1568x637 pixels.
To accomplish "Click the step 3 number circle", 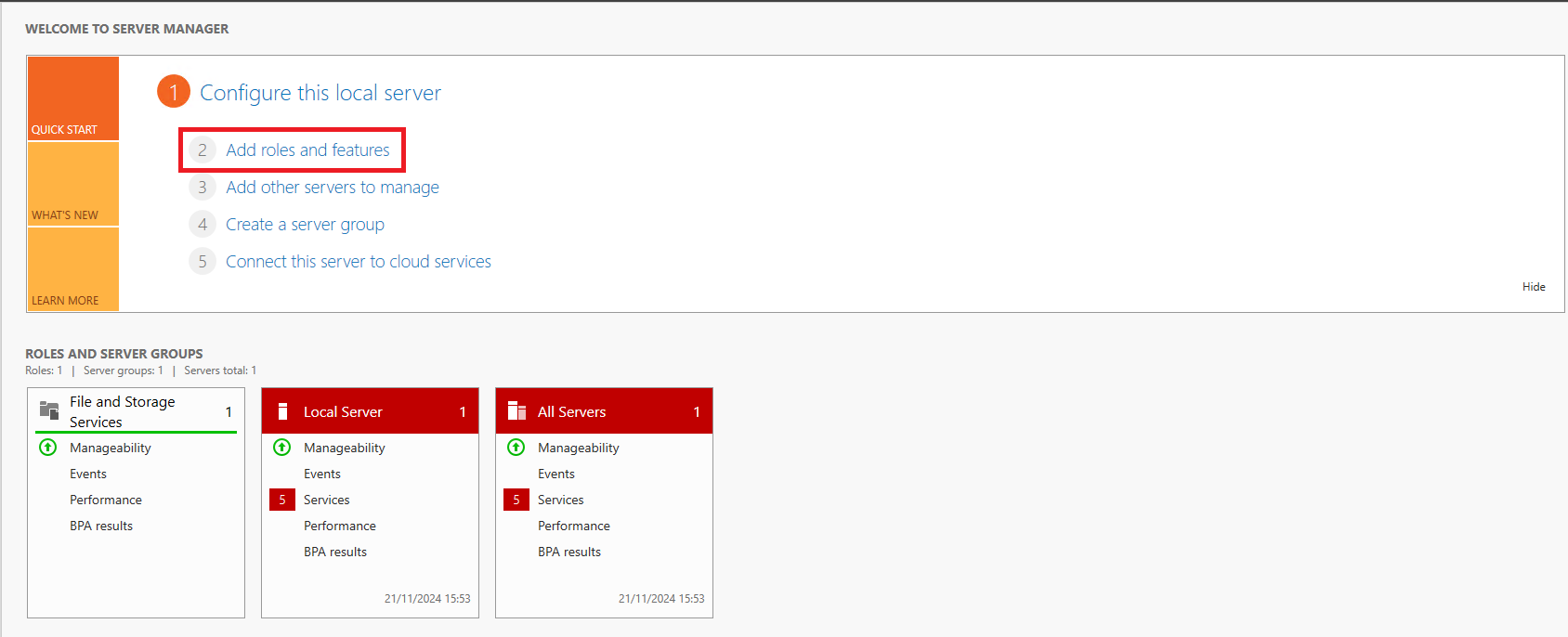I will tap(203, 188).
